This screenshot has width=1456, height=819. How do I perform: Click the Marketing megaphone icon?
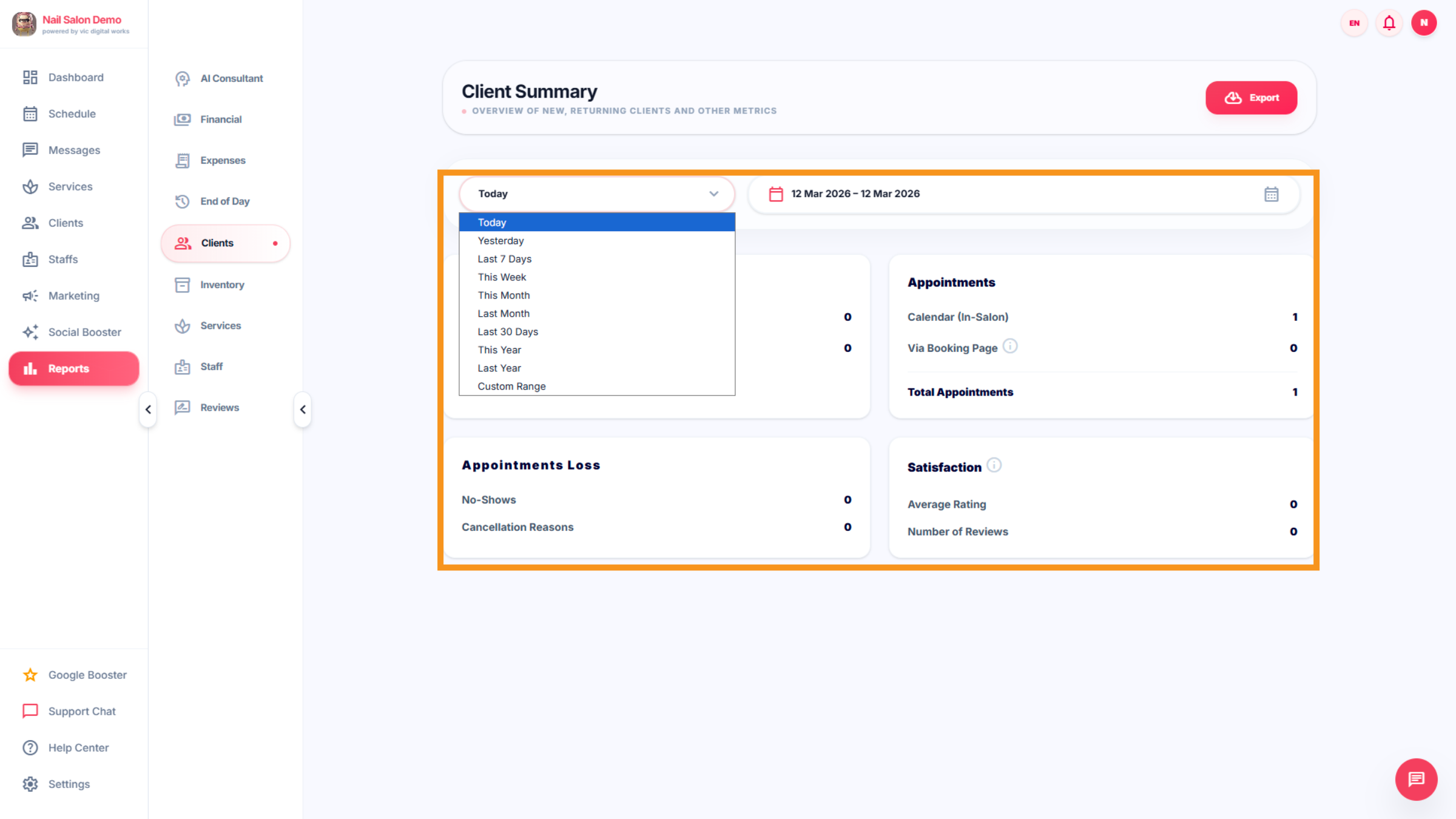coord(31,295)
